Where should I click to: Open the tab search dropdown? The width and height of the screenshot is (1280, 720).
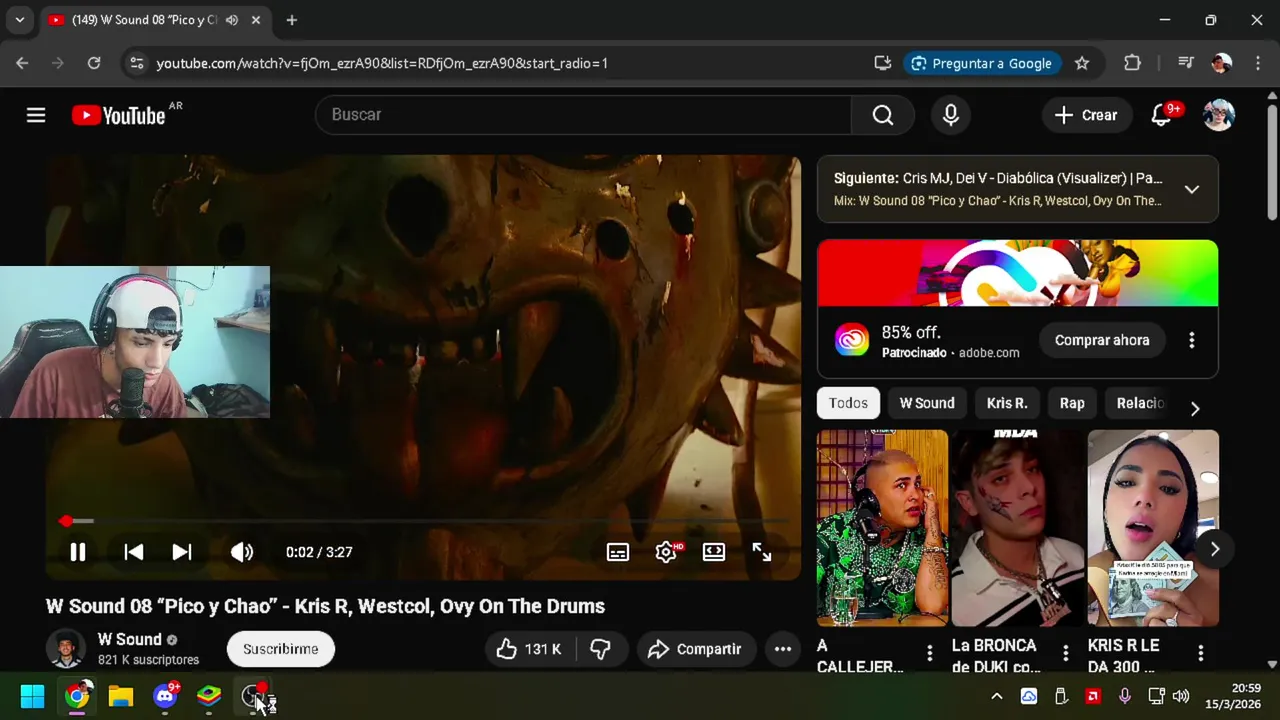coord(19,20)
